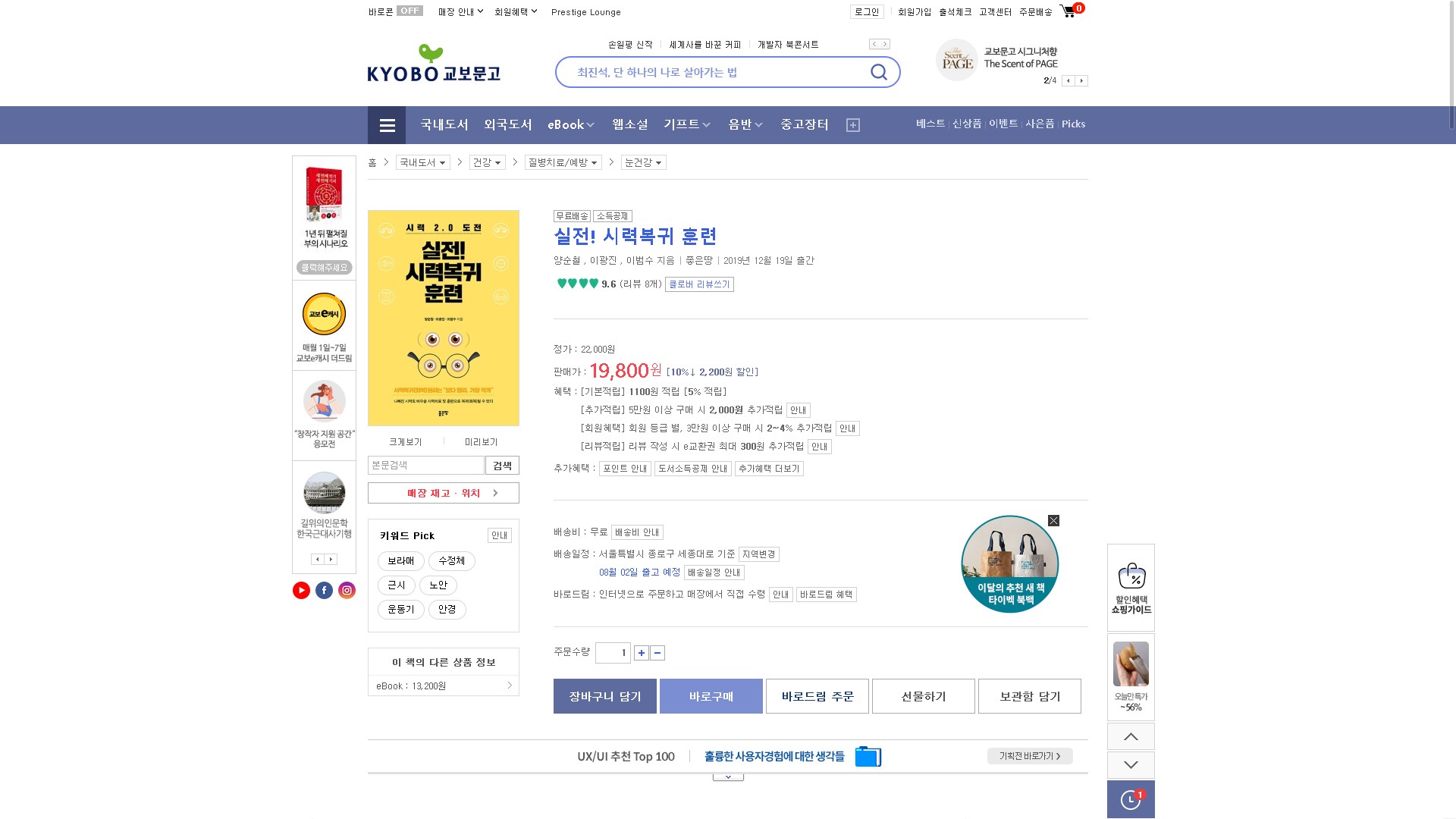This screenshot has width=1456, height=819.
Task: Increase order quantity with plus button
Action: (641, 653)
